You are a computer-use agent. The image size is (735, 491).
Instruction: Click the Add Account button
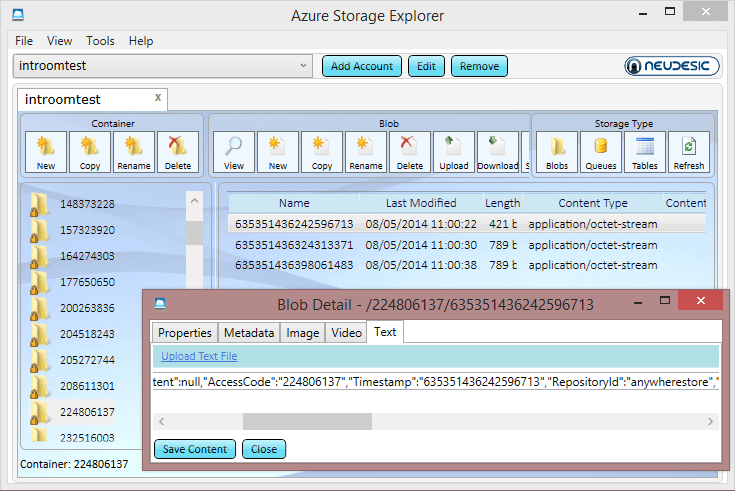point(362,66)
